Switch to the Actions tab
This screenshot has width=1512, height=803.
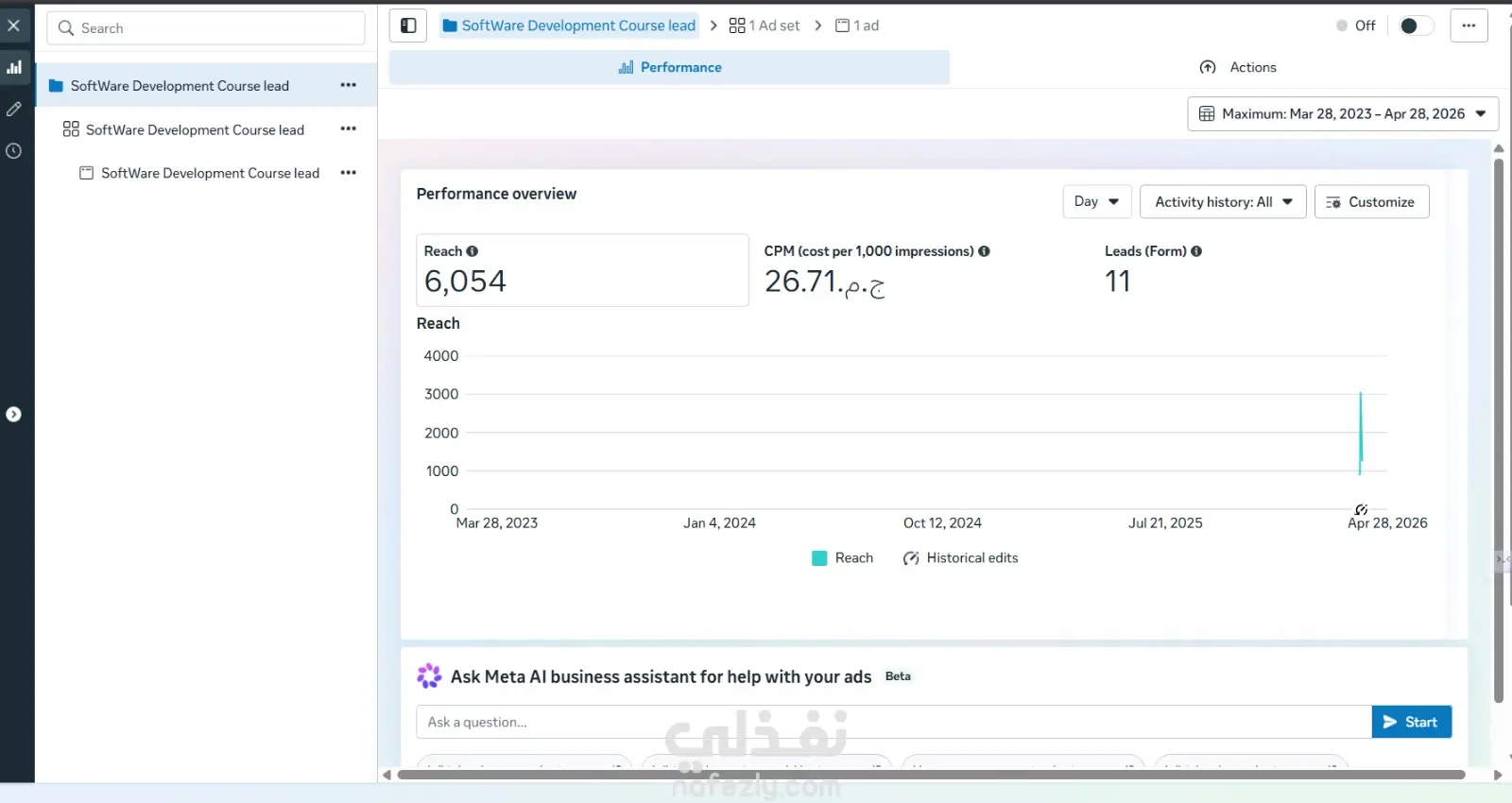pyautogui.click(x=1238, y=67)
